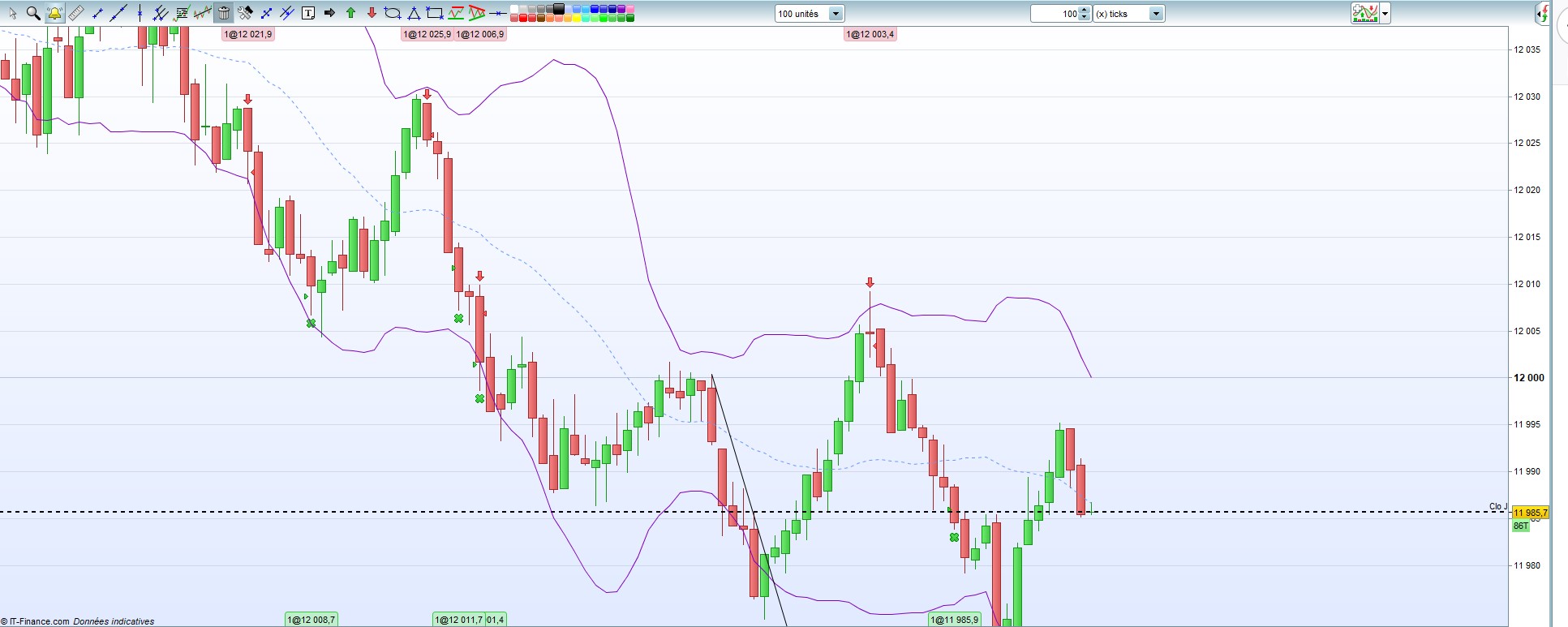The width and height of the screenshot is (1568, 627).
Task: Click the 12 000 price axis label
Action: 1529,378
